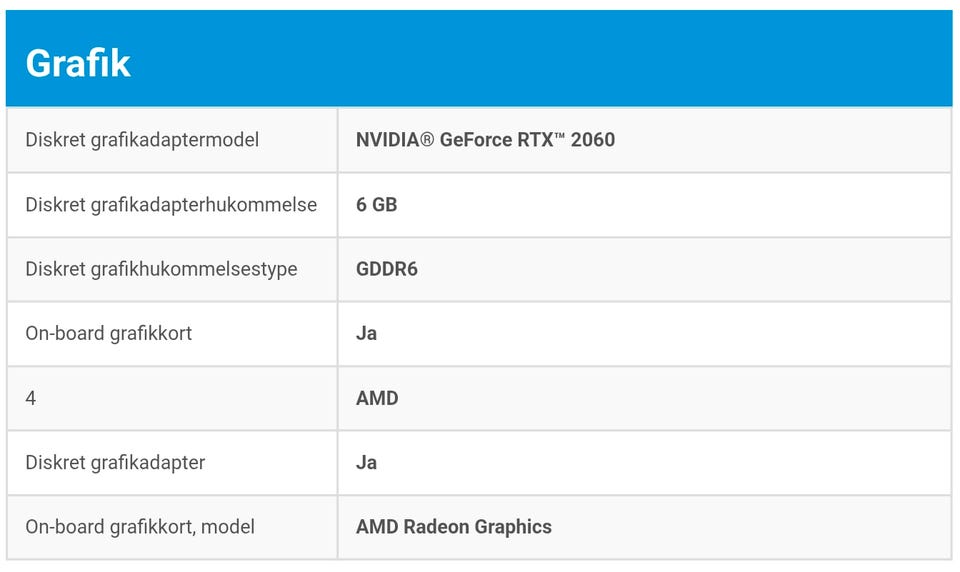This screenshot has height=572, width=960.
Task: Select the "AMD" value beside the "4" label
Action: (x=377, y=398)
